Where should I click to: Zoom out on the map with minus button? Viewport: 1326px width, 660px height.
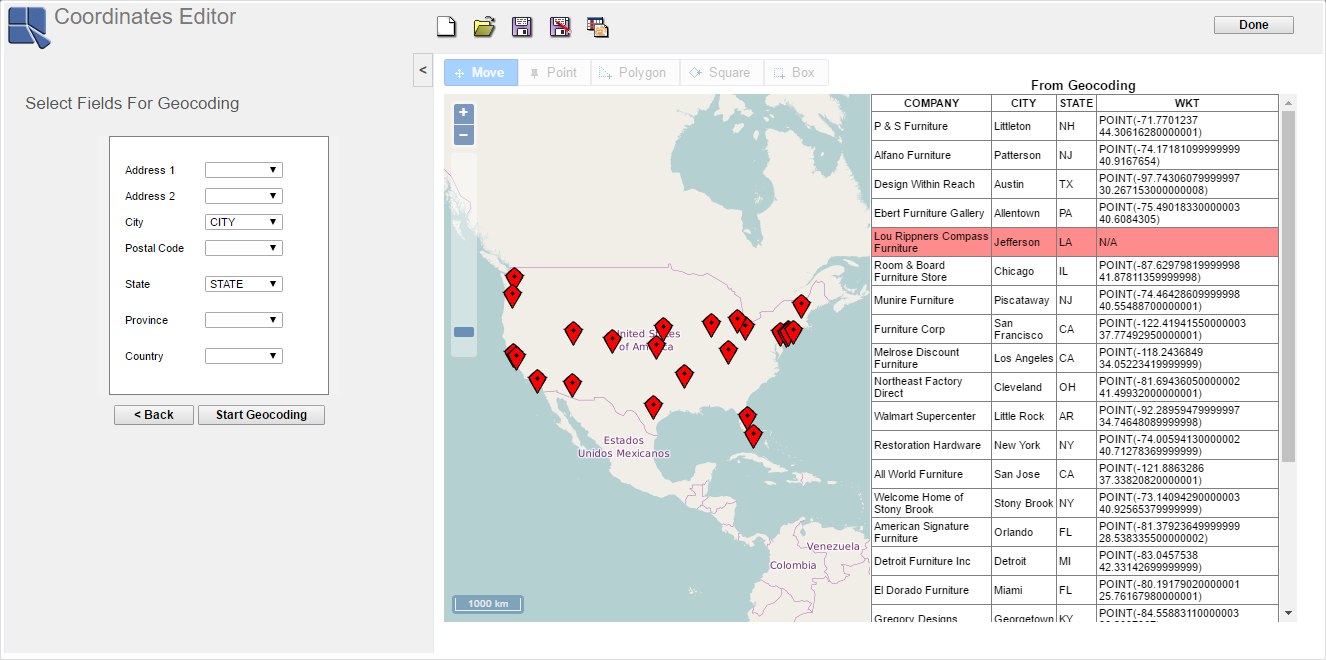coord(463,136)
